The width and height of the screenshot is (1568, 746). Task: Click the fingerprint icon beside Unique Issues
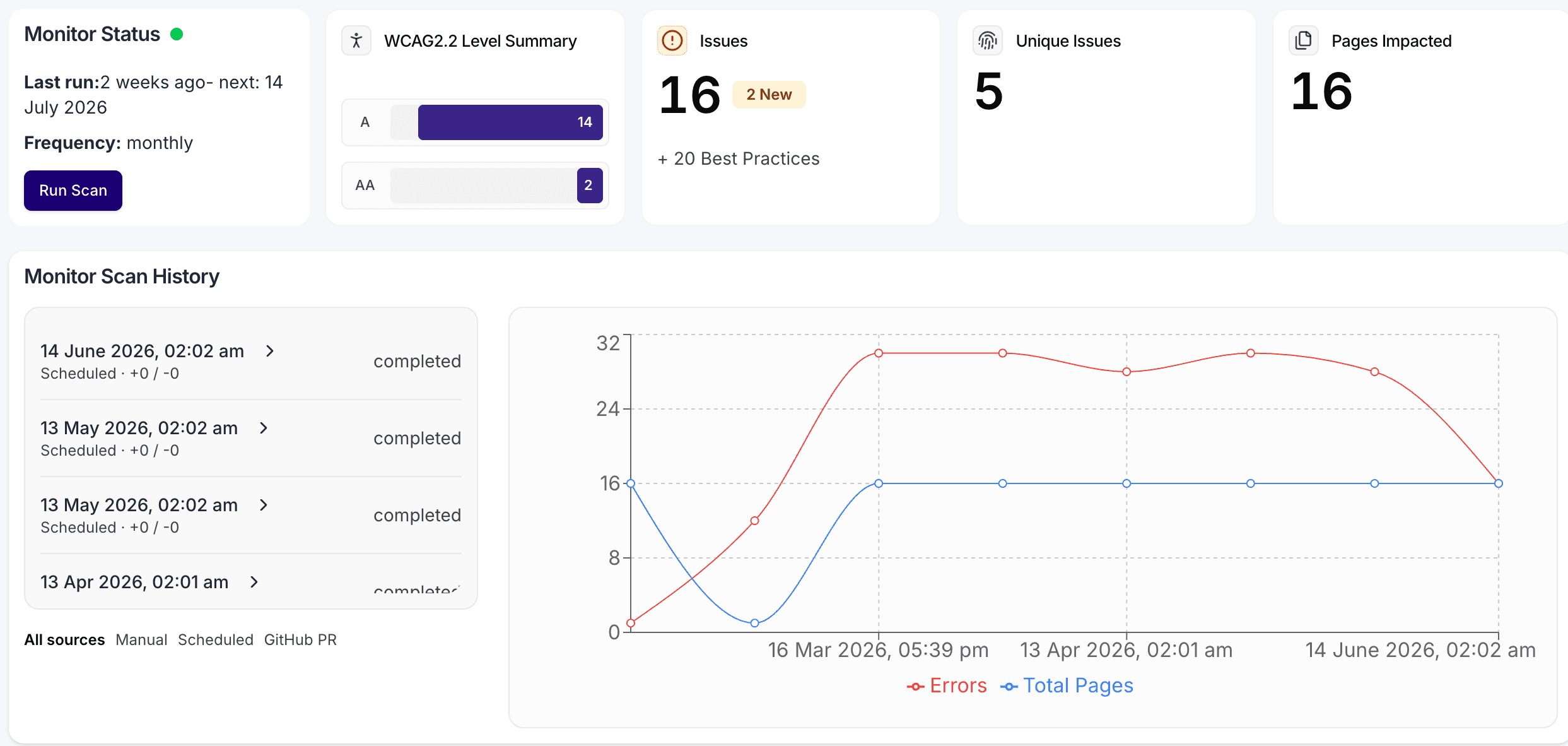point(988,41)
